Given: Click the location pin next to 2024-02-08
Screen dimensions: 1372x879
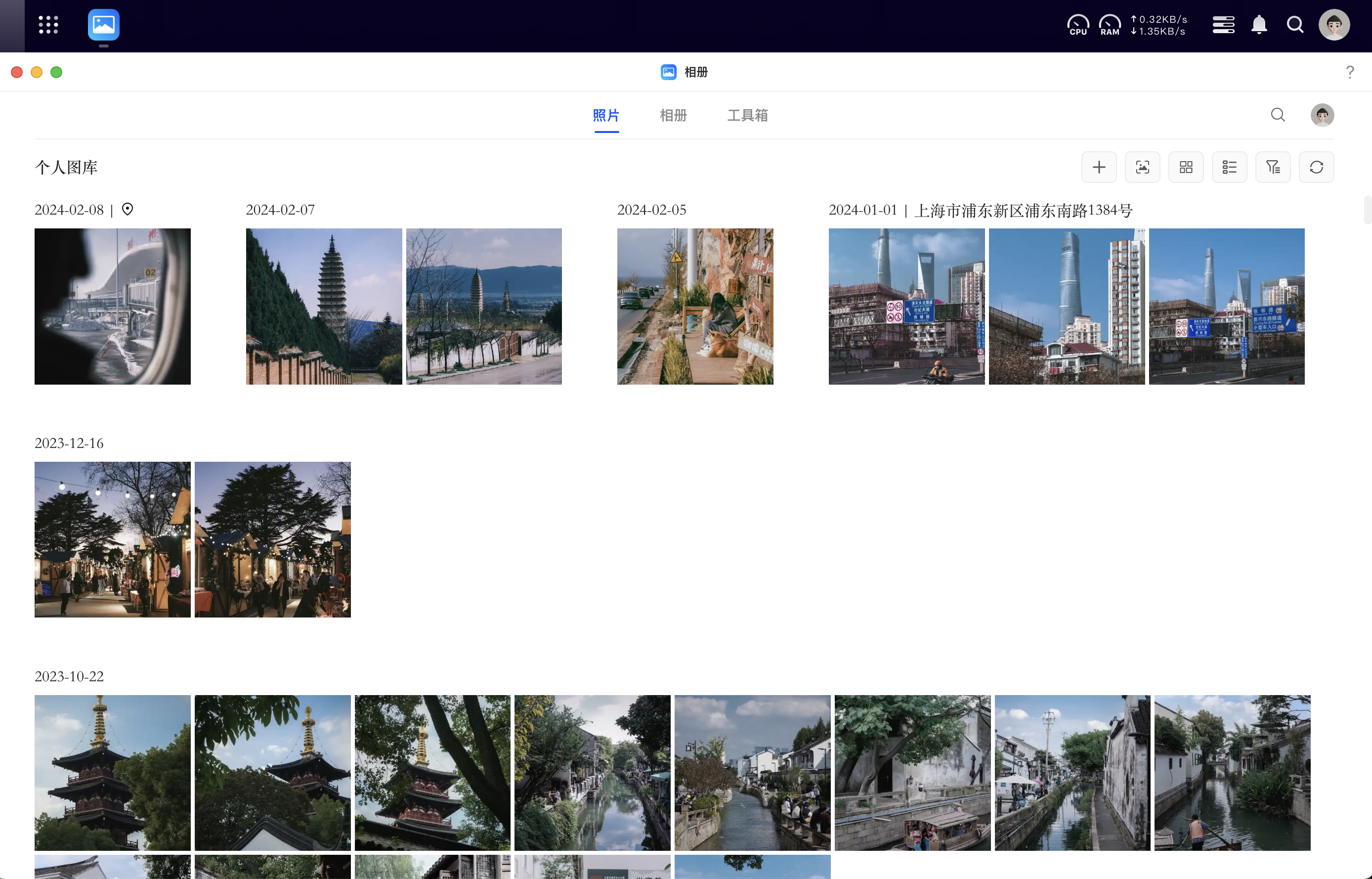Looking at the screenshot, I should 127,210.
